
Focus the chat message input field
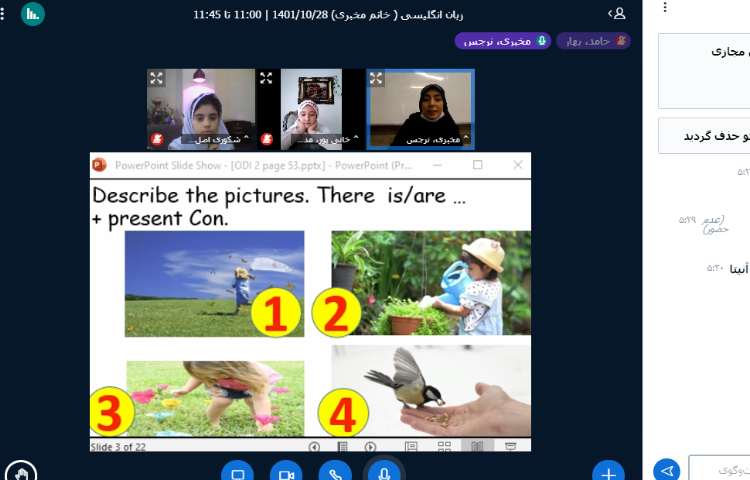tap(719, 470)
